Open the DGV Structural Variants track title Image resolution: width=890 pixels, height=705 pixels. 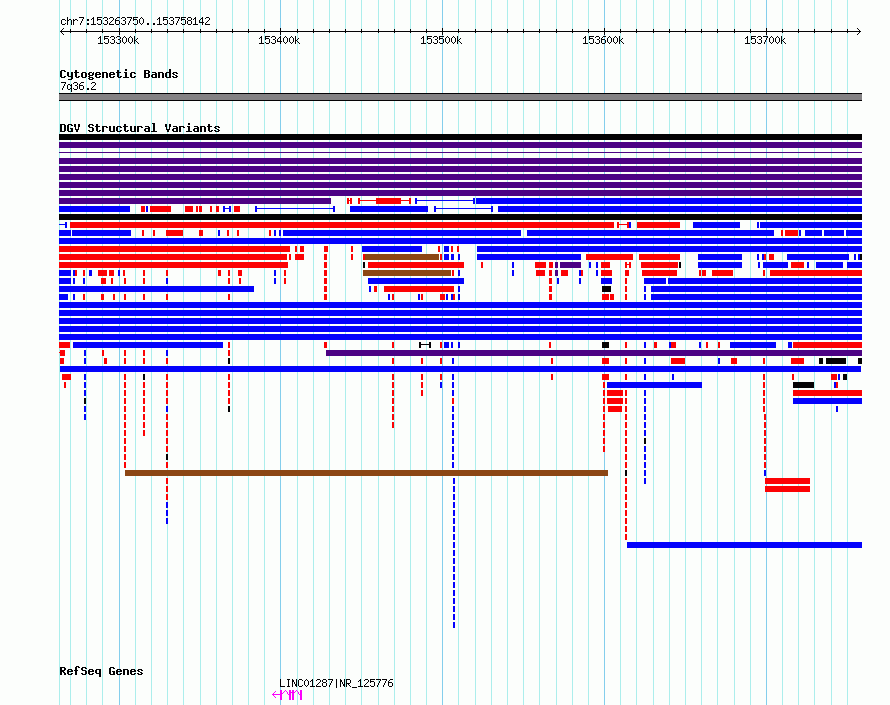point(140,128)
